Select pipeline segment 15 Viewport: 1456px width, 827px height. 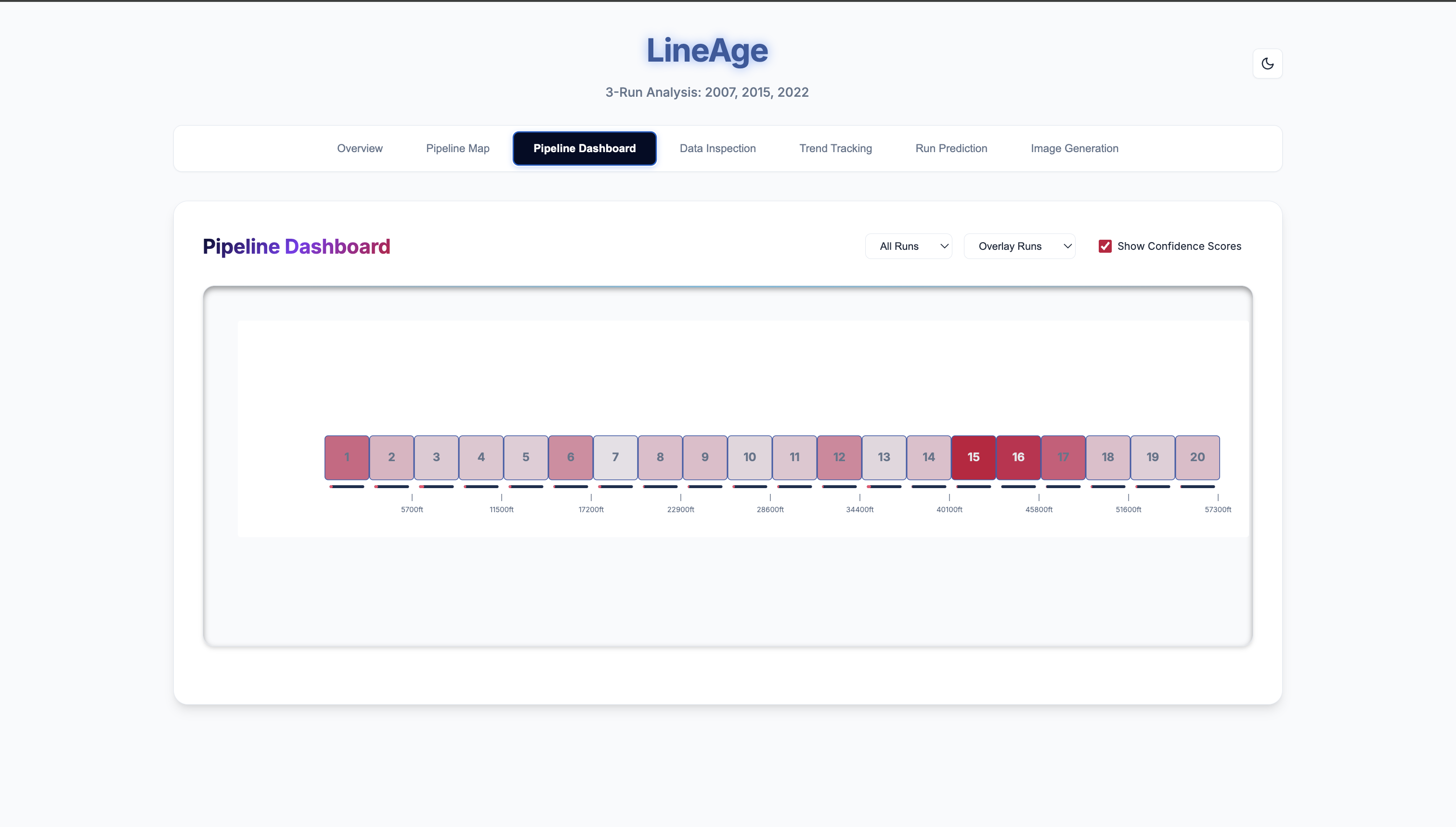pos(973,457)
